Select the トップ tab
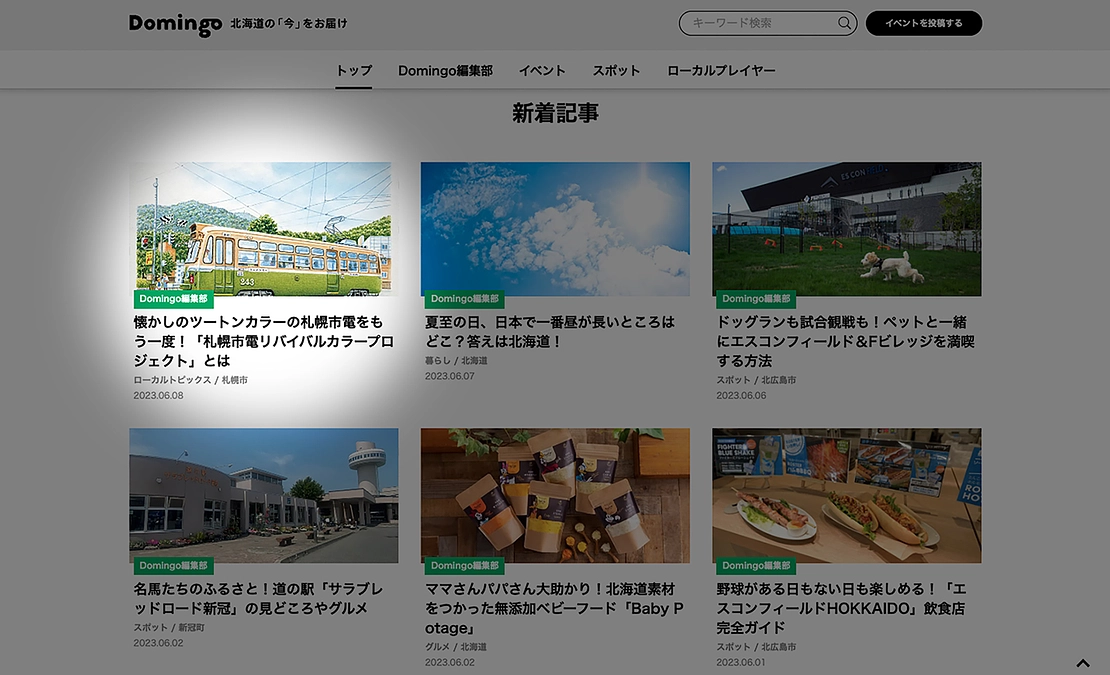 [354, 70]
